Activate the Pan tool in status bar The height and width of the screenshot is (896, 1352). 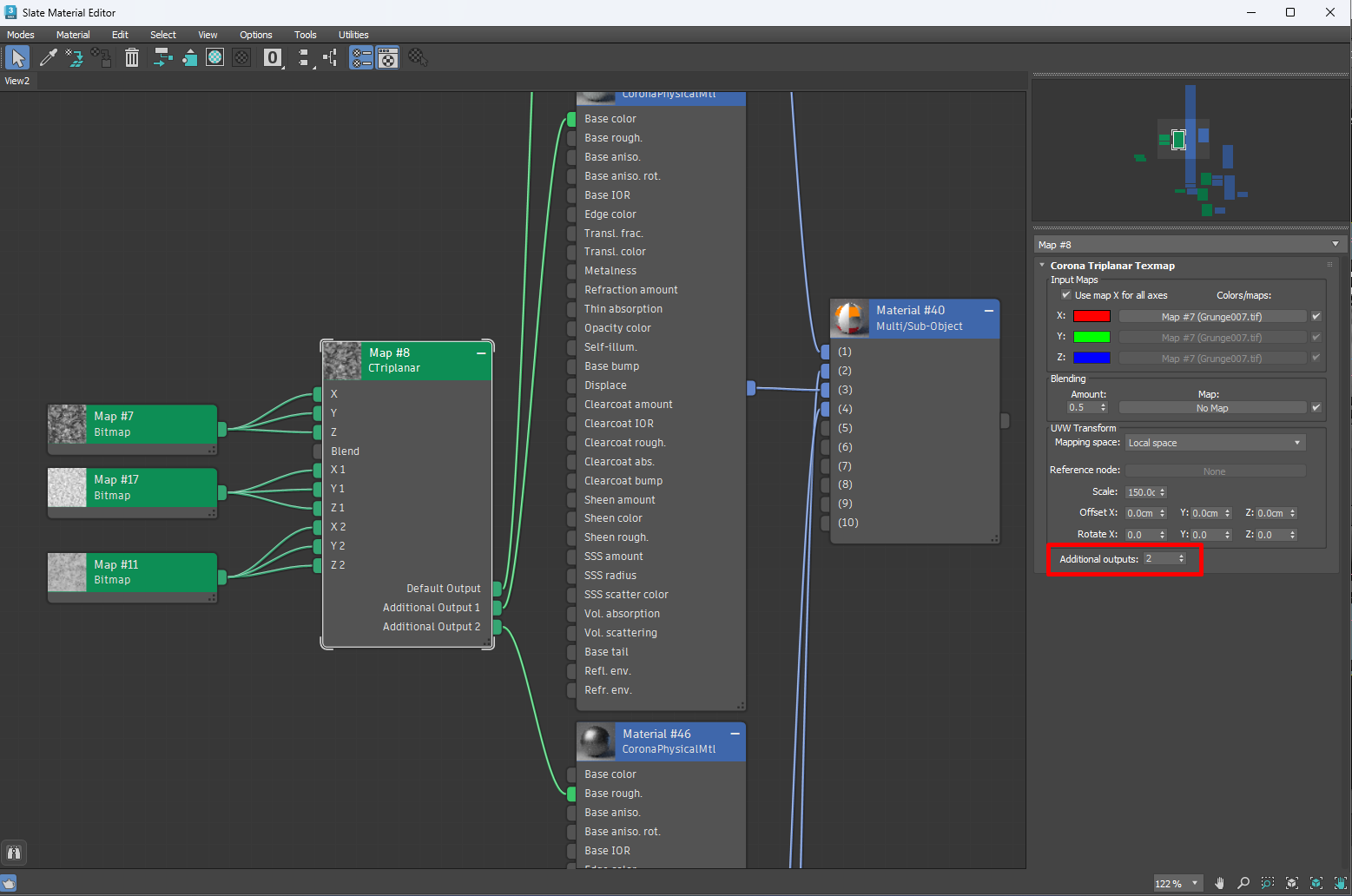(x=1219, y=883)
